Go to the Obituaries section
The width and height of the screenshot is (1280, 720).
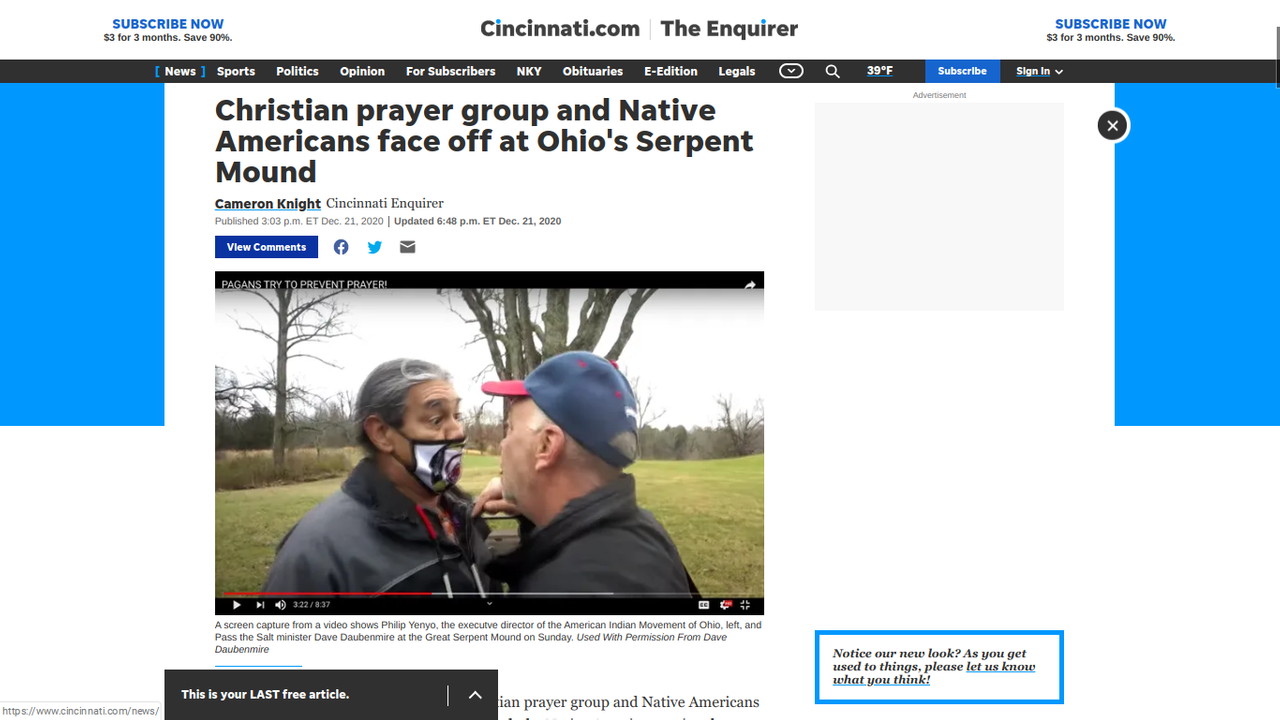[592, 71]
